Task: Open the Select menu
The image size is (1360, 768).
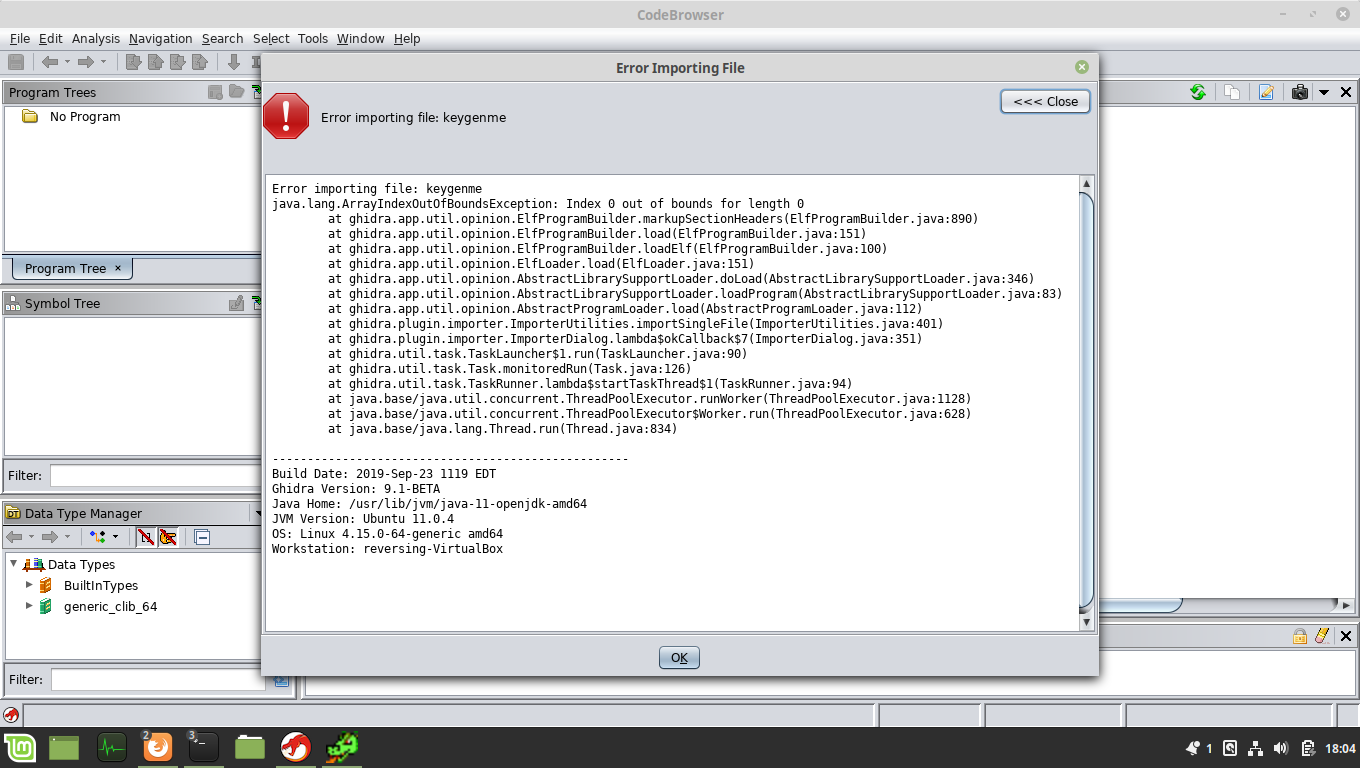Action: click(271, 38)
